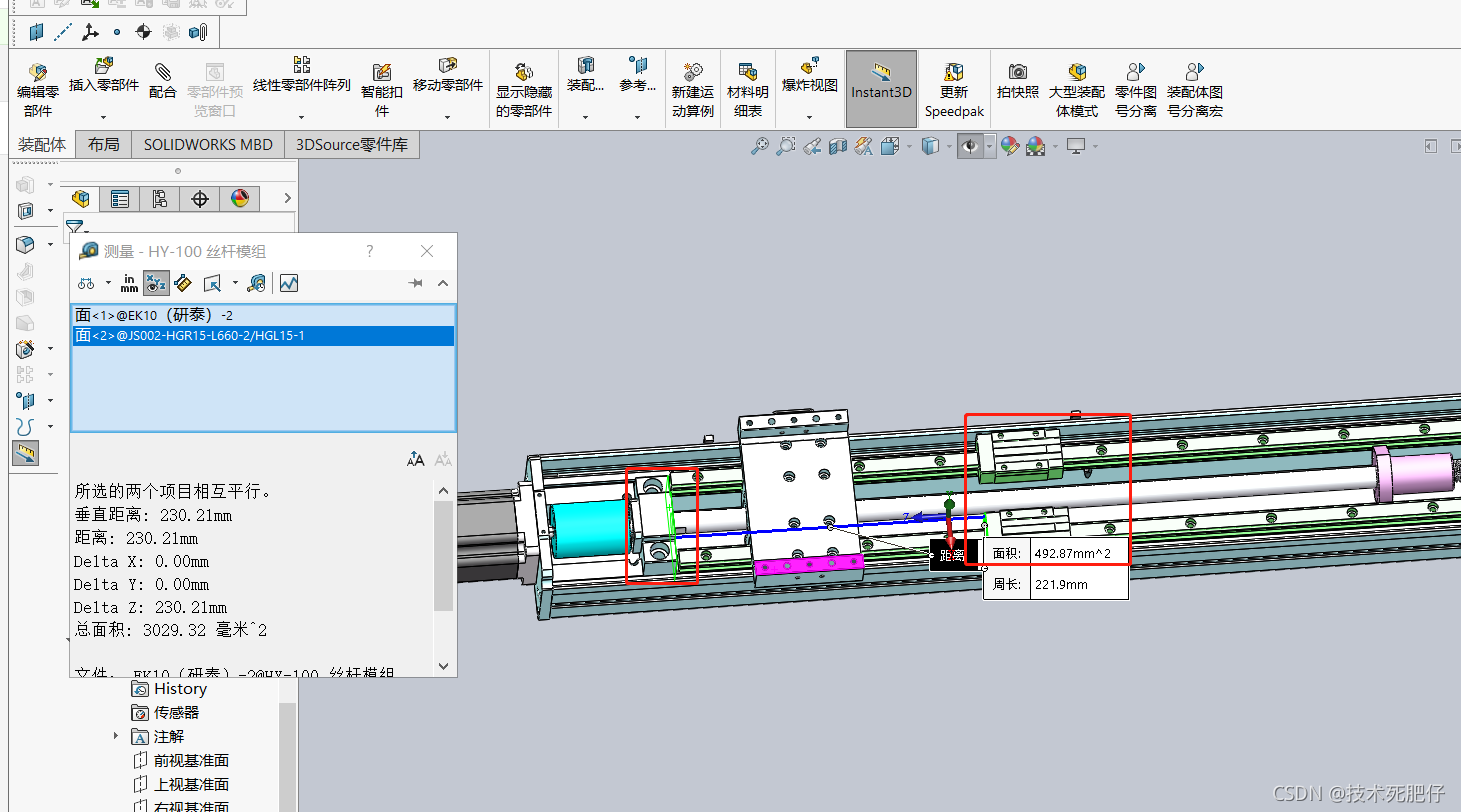Open the 爆炸视图 dropdown arrow
Screen dimensions: 1461x812
point(810,117)
